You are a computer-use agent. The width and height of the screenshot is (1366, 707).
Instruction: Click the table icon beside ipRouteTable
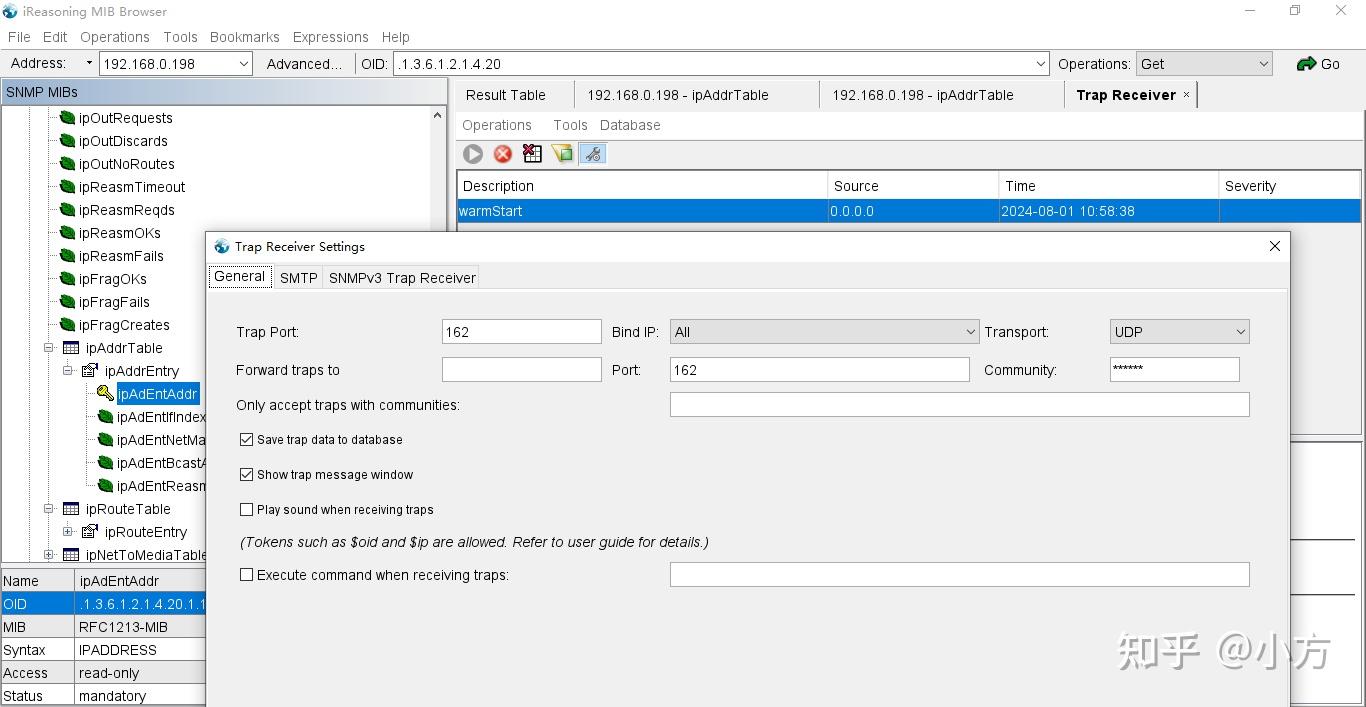(x=70, y=509)
